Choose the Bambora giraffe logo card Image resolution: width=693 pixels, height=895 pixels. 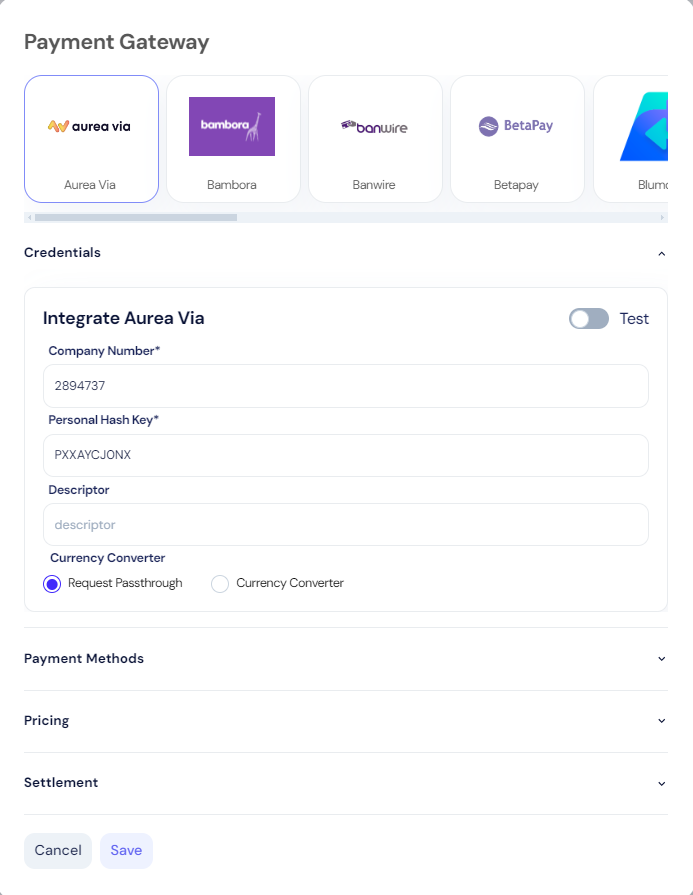232,127
